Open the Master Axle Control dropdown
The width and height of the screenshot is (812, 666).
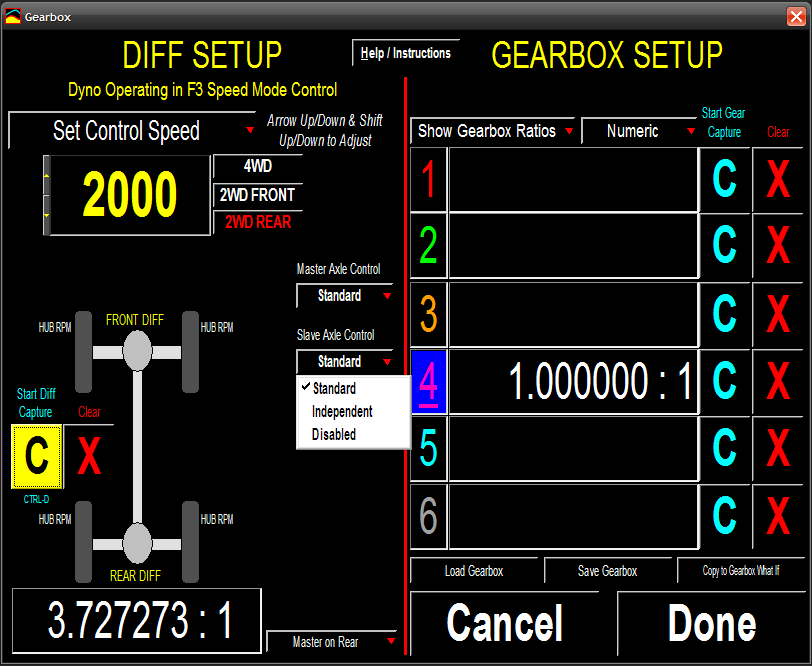[x=345, y=296]
